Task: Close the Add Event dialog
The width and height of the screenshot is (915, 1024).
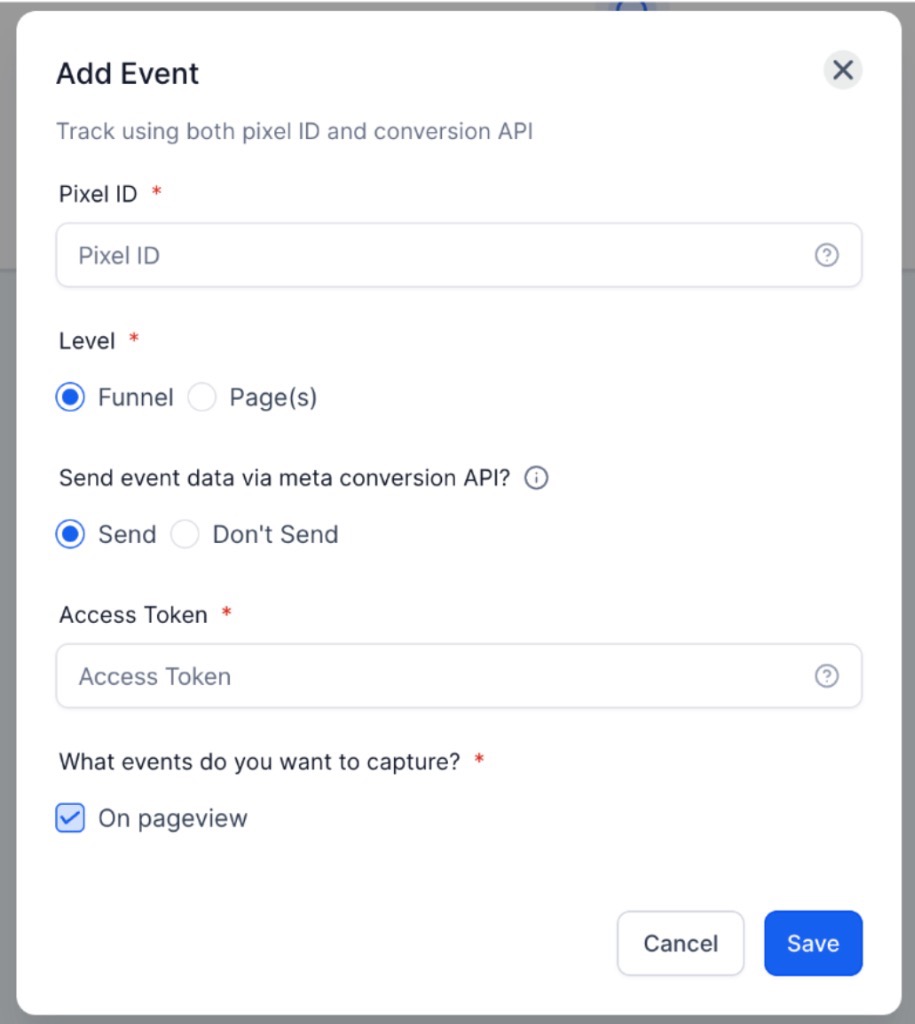Action: 842,70
